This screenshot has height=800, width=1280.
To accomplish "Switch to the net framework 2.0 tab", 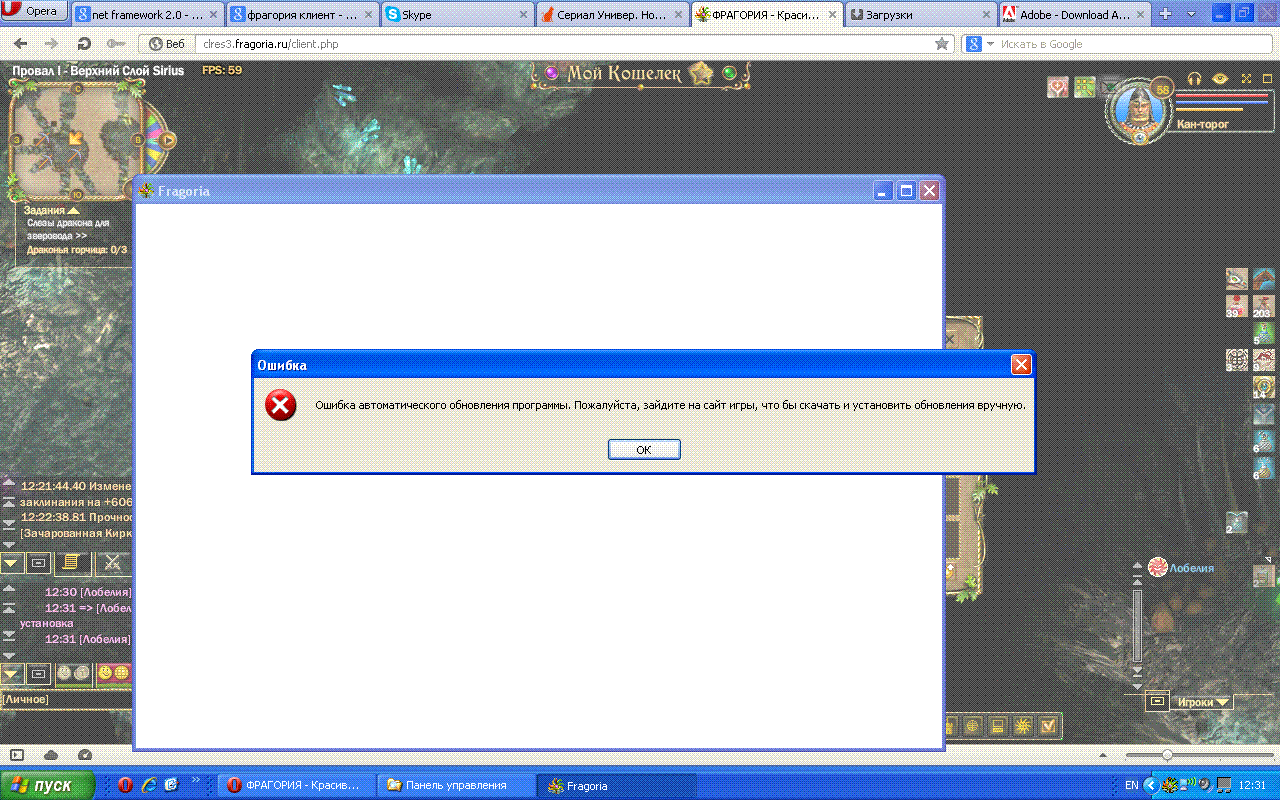I will (x=148, y=15).
